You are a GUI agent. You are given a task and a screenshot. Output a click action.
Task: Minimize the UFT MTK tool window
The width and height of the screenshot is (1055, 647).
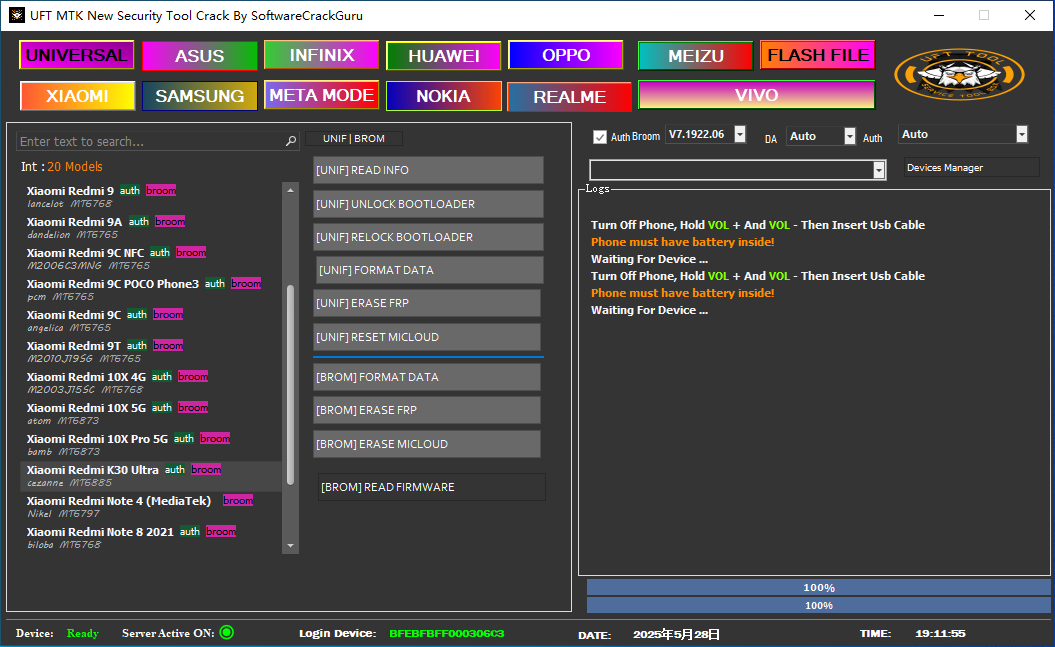(939, 15)
